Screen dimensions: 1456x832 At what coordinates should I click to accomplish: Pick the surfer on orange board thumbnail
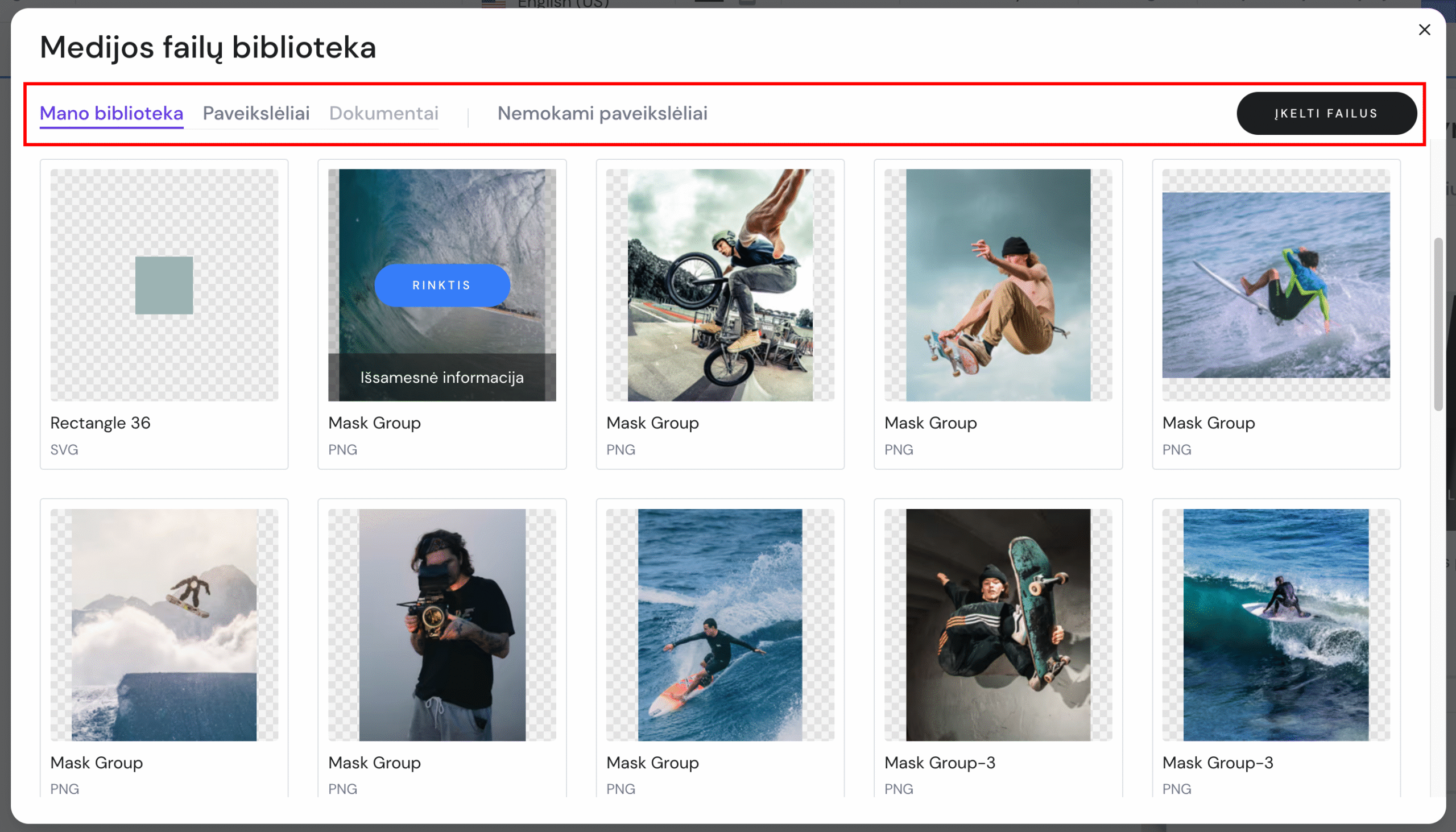(x=720, y=624)
